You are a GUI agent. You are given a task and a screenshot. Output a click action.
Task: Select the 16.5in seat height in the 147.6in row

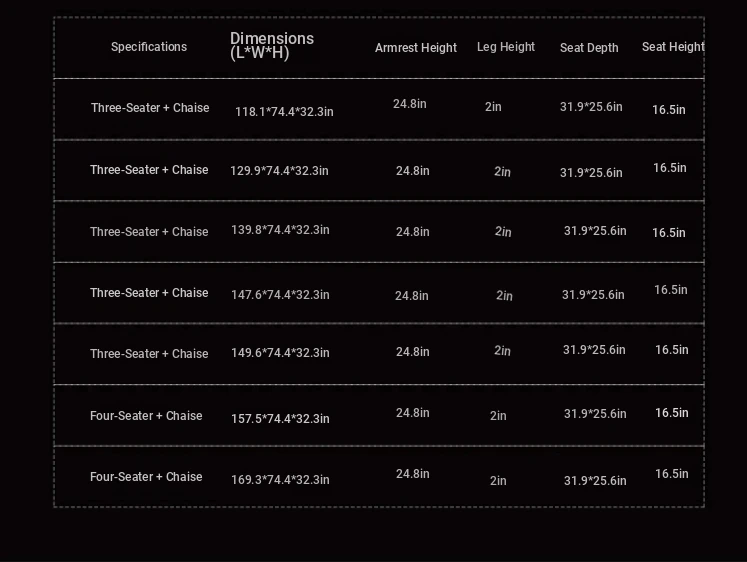(671, 290)
